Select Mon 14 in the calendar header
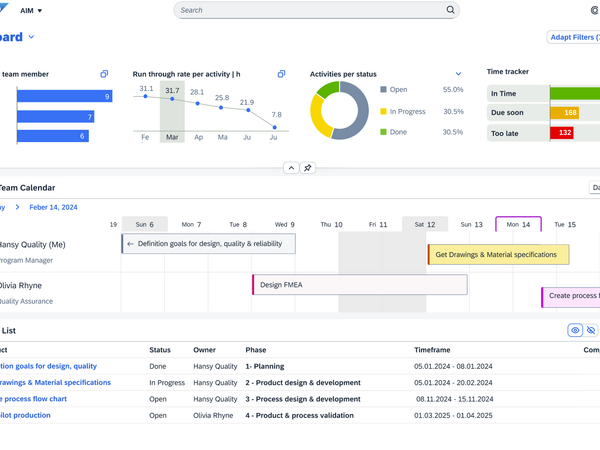 (518, 225)
